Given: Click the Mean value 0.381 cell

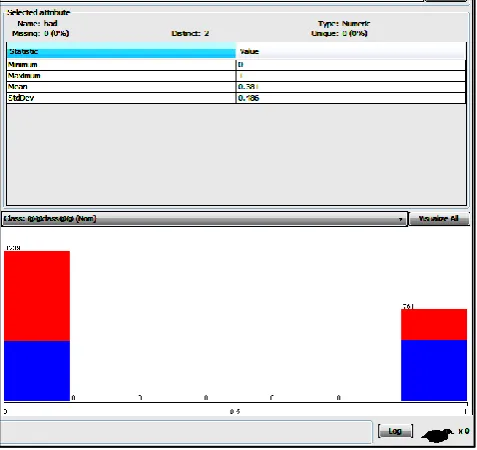Looking at the screenshot, I should pos(351,87).
